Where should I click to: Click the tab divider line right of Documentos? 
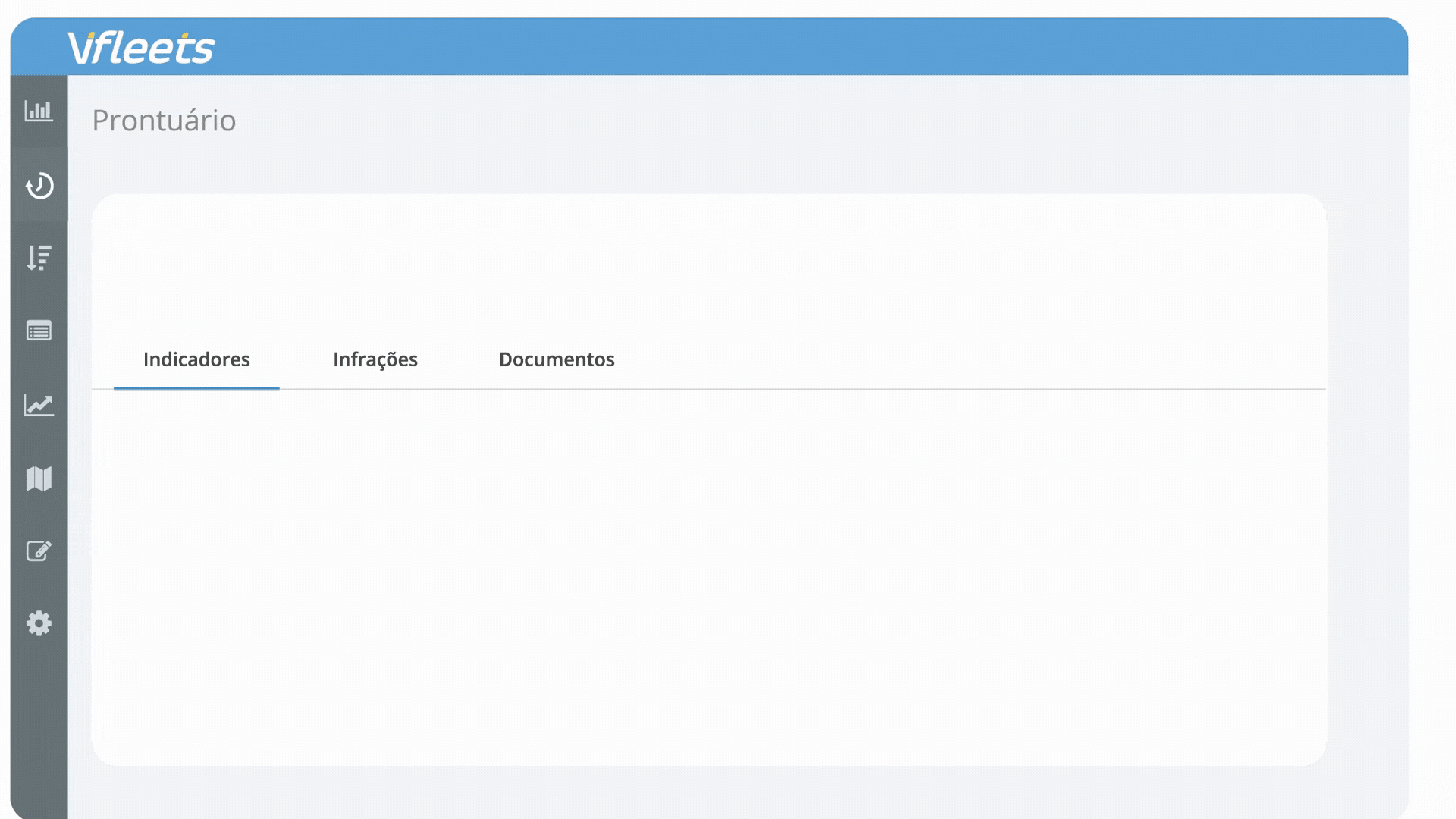(x=986, y=389)
